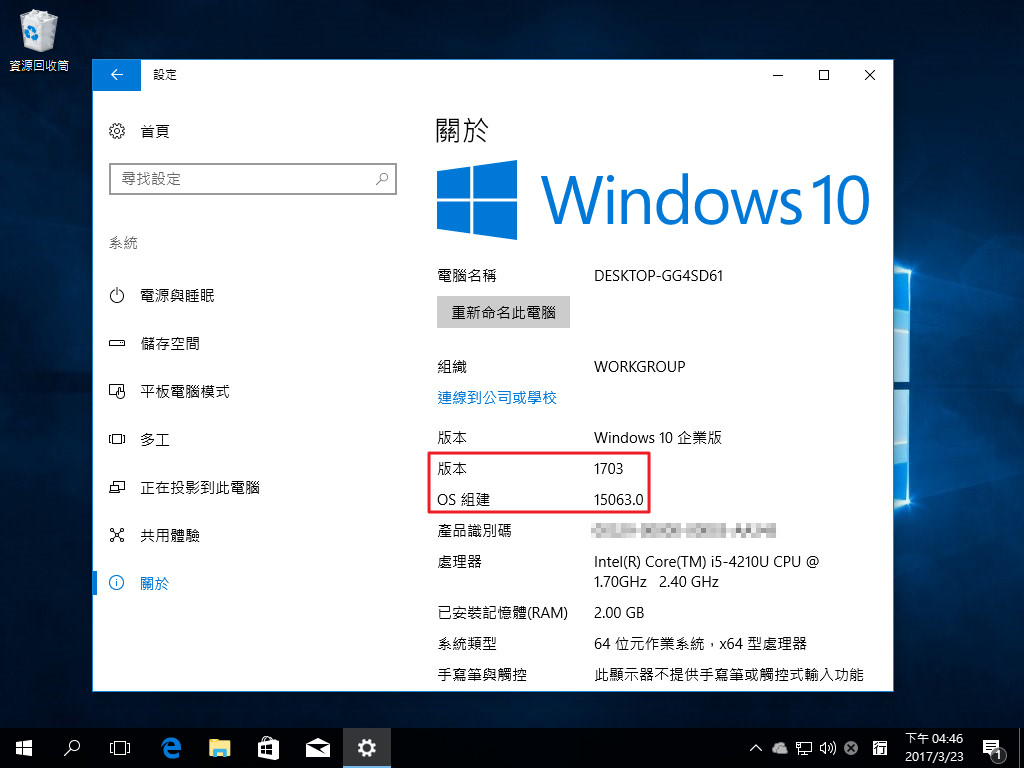Click the 連線到公司或學校 link
1024x768 pixels.
point(497,398)
